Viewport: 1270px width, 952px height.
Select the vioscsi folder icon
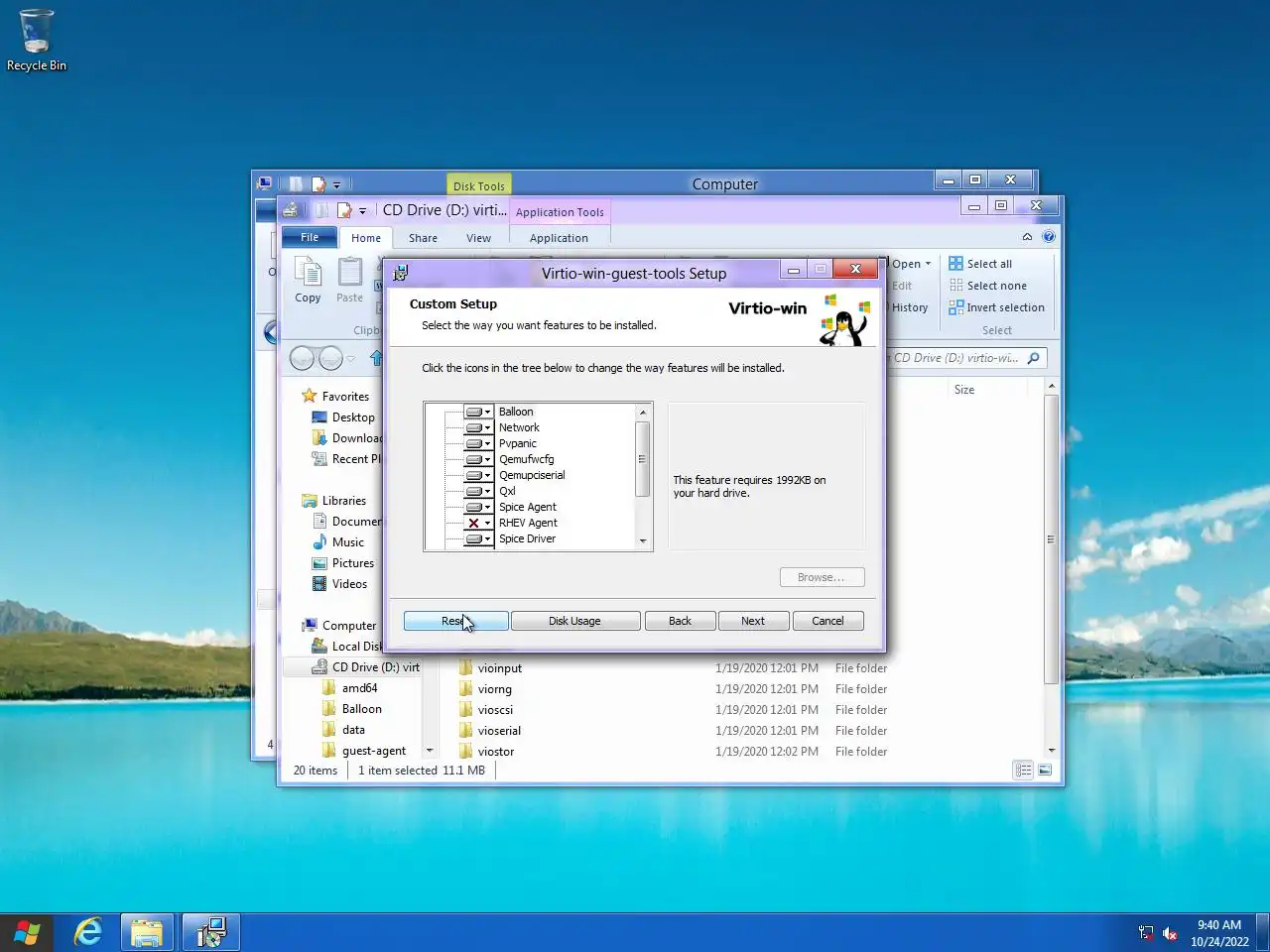466,709
